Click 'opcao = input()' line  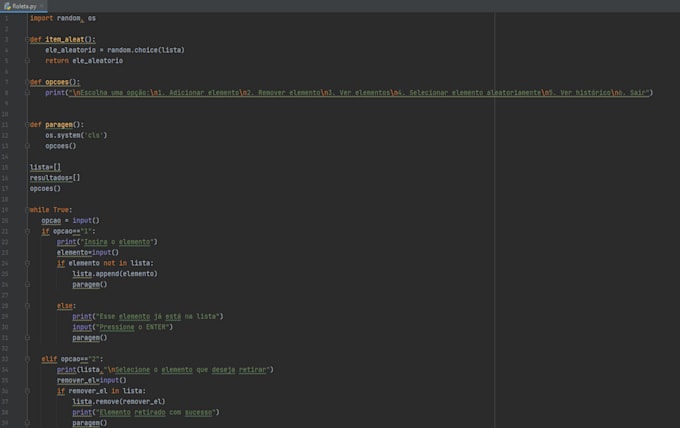pyautogui.click(x=71, y=221)
